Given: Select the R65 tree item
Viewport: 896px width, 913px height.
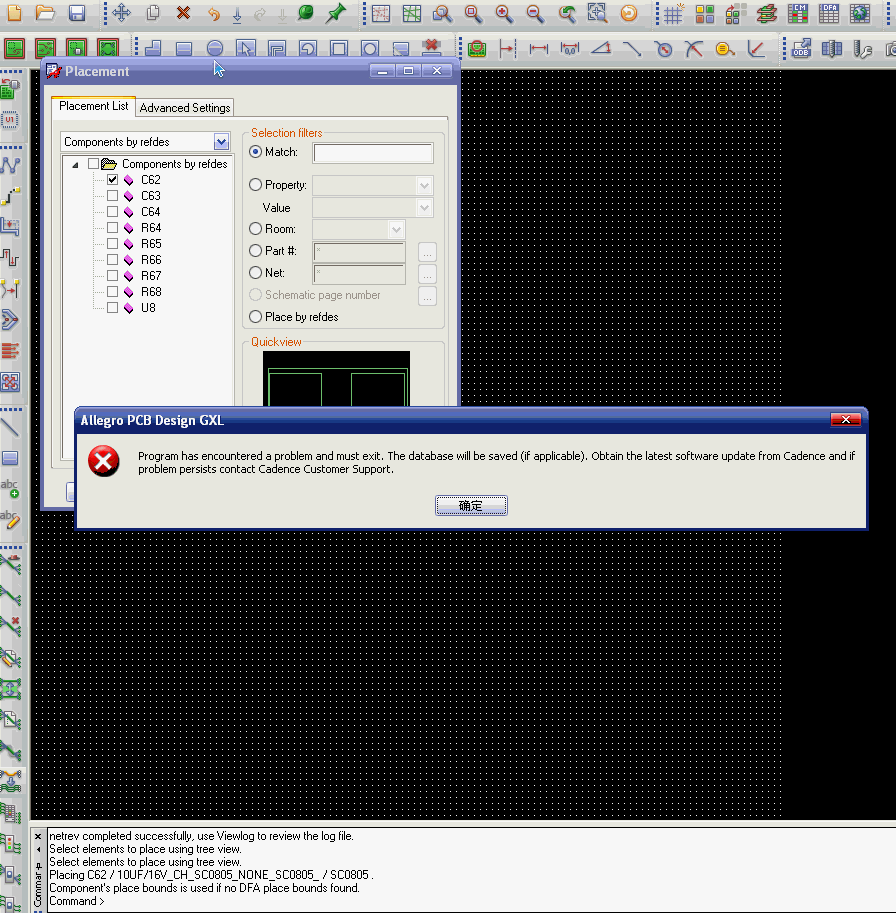Looking at the screenshot, I should 151,243.
